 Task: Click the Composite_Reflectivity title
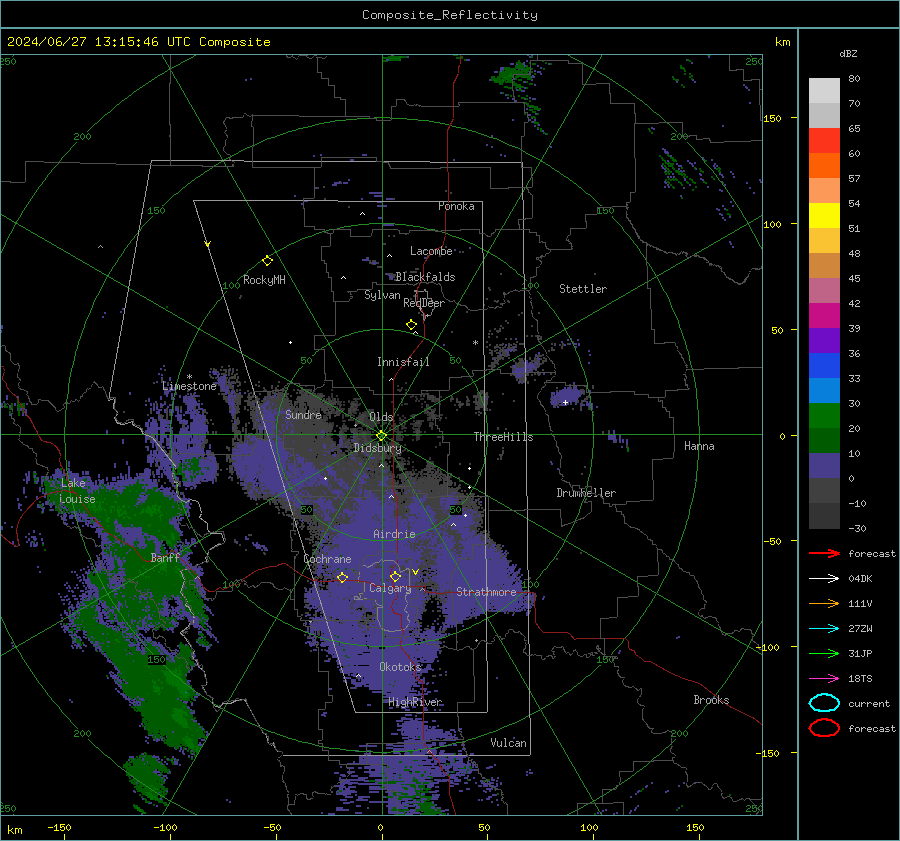(450, 15)
